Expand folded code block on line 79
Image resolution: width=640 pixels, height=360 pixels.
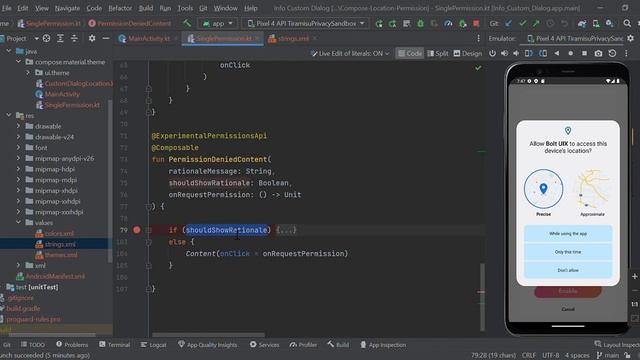[x=286, y=230]
